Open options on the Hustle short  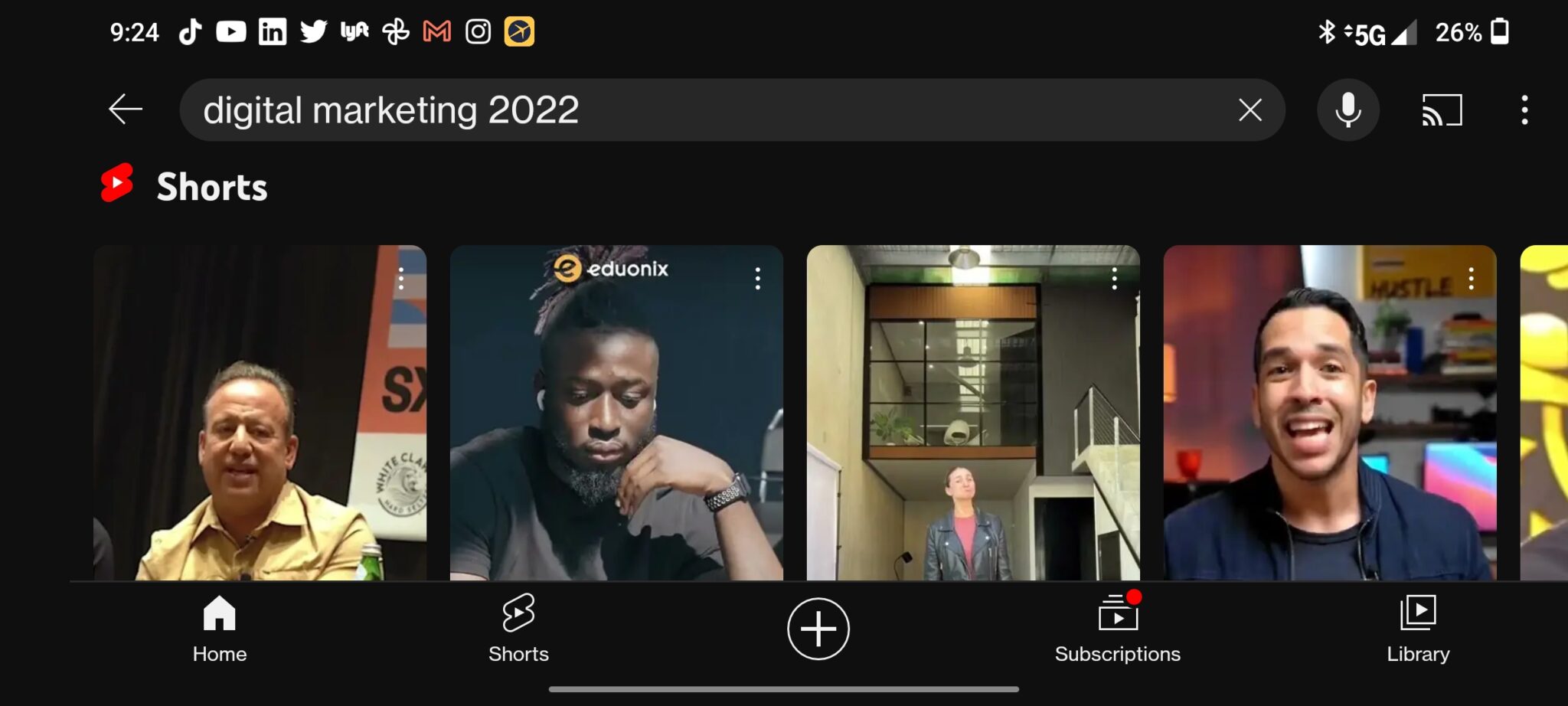(1471, 278)
